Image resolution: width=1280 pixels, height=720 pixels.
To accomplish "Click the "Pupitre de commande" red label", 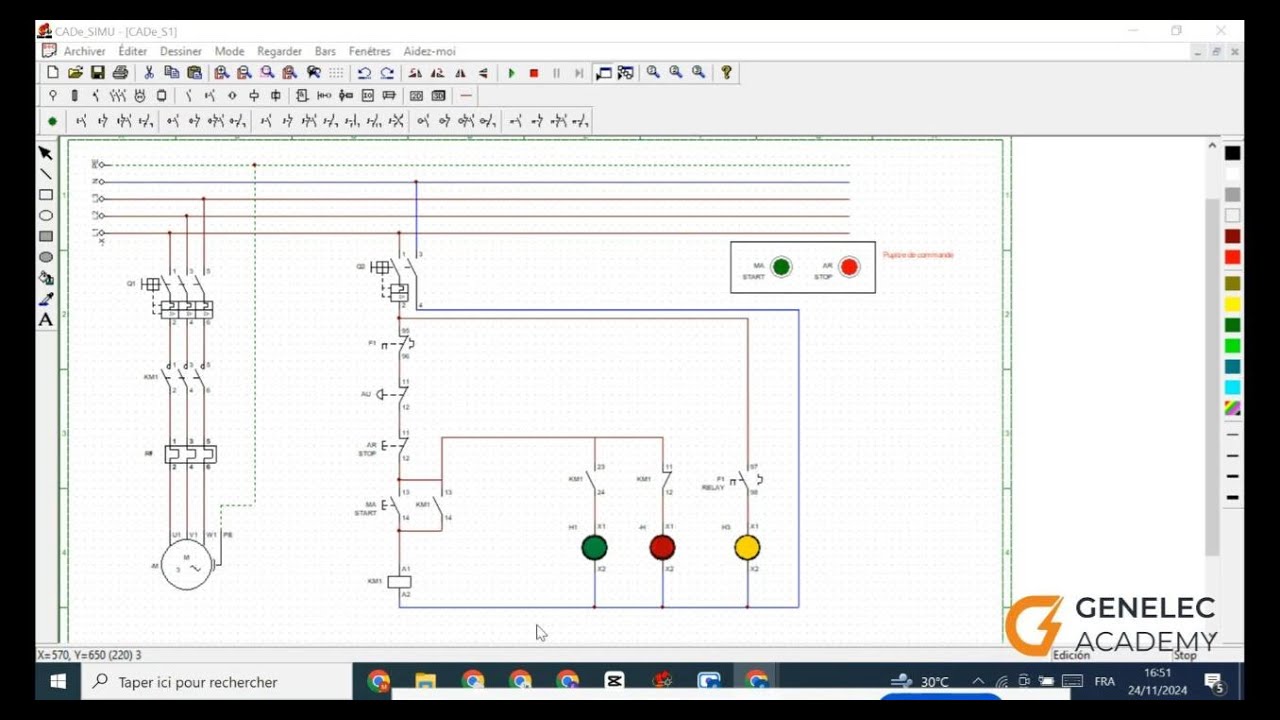I will pos(918,255).
